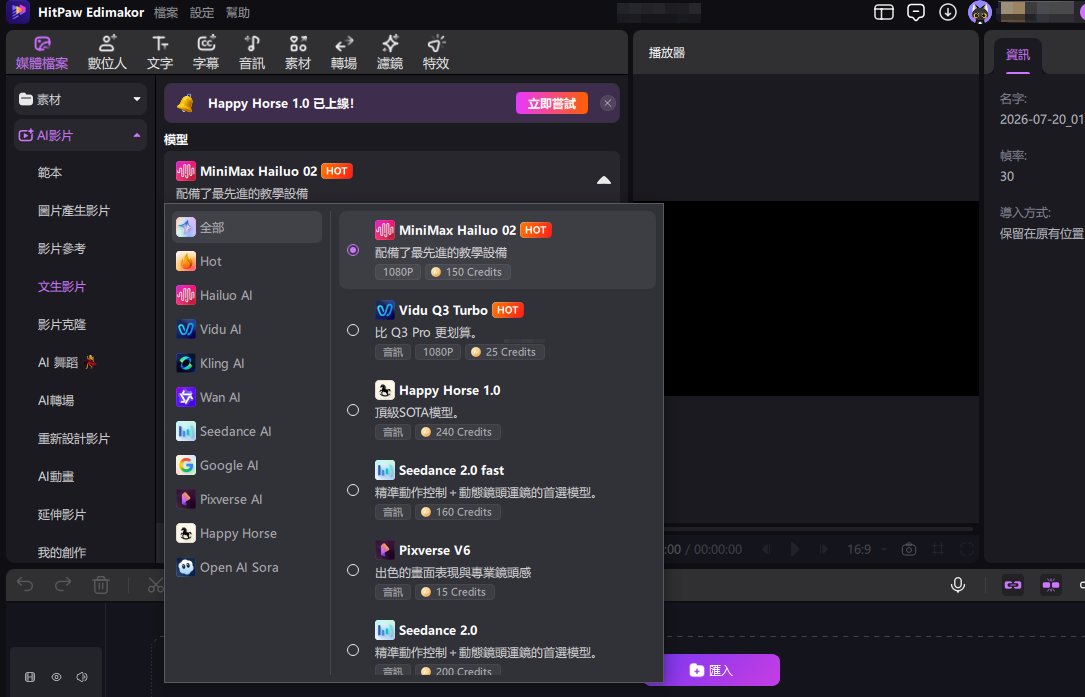The width and height of the screenshot is (1085, 697).
Task: Take a snapshot with the camera icon
Action: 909,549
